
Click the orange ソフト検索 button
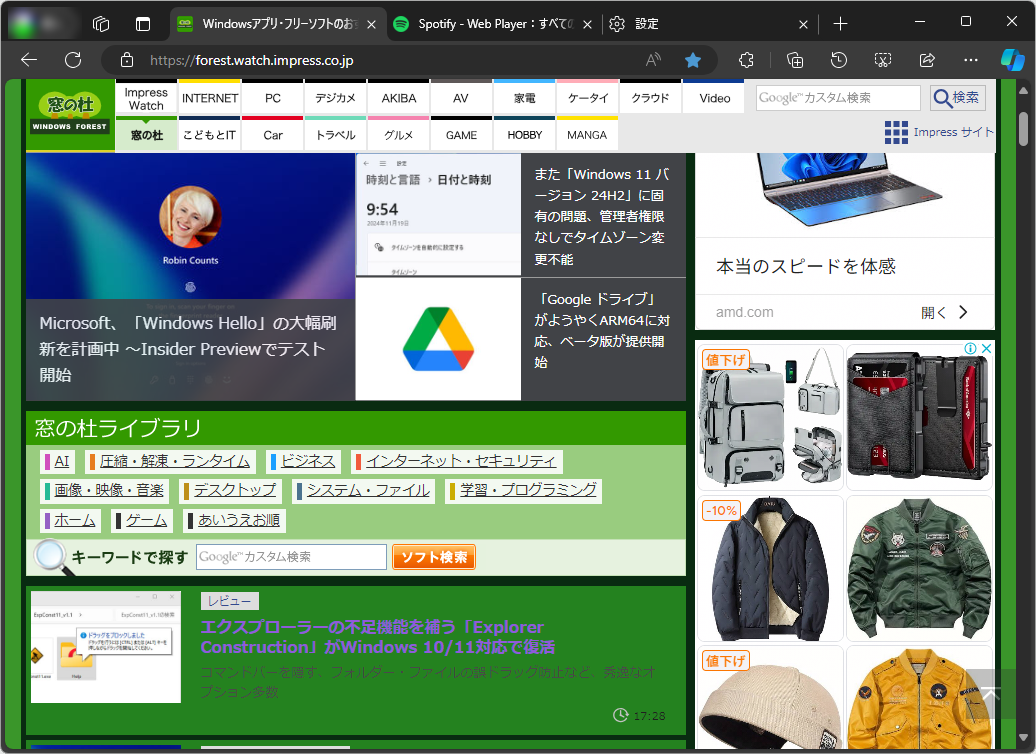tap(436, 557)
